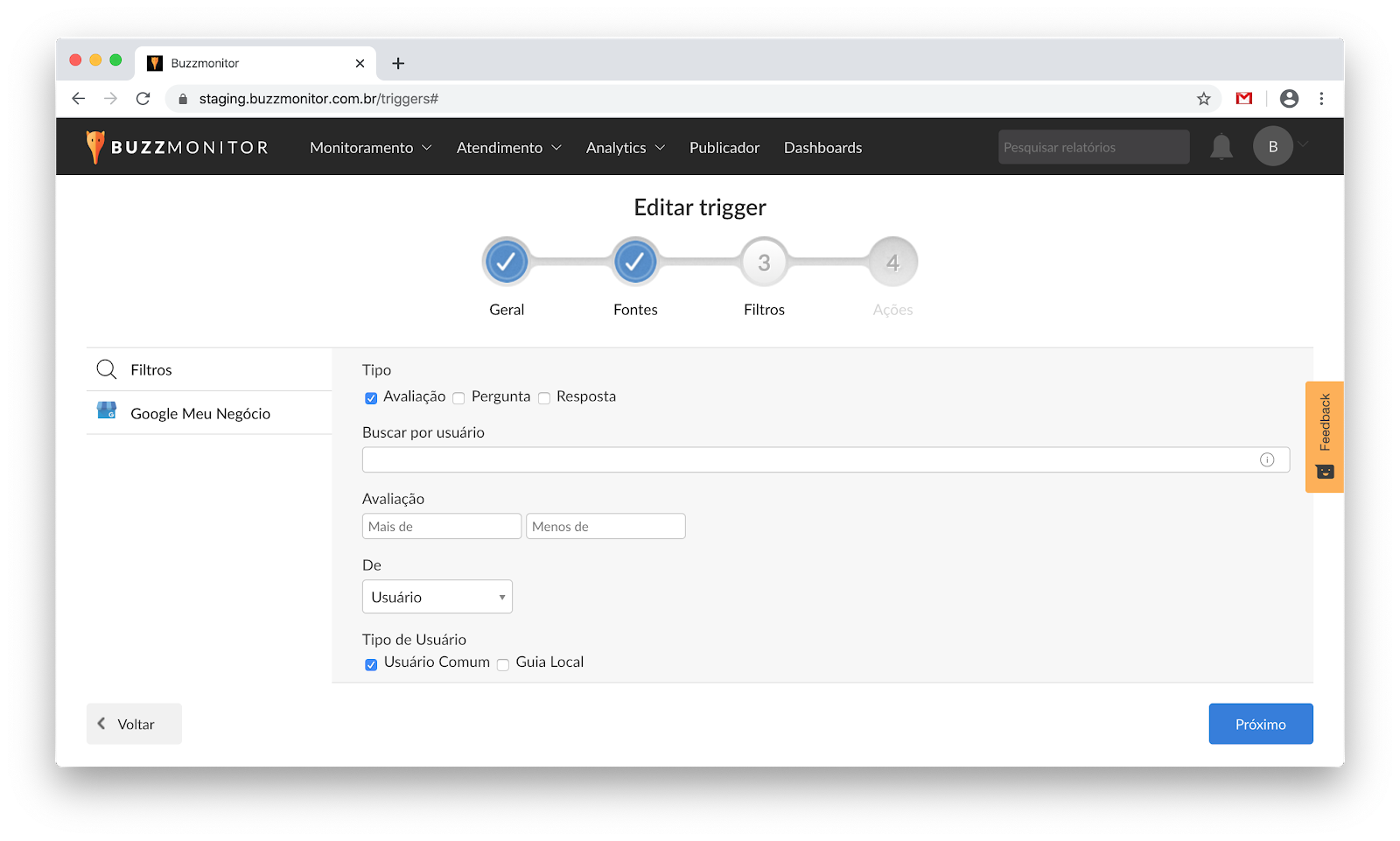Screen dimensions: 1400x841
Task: Click the Próximo button
Action: tap(1260, 724)
